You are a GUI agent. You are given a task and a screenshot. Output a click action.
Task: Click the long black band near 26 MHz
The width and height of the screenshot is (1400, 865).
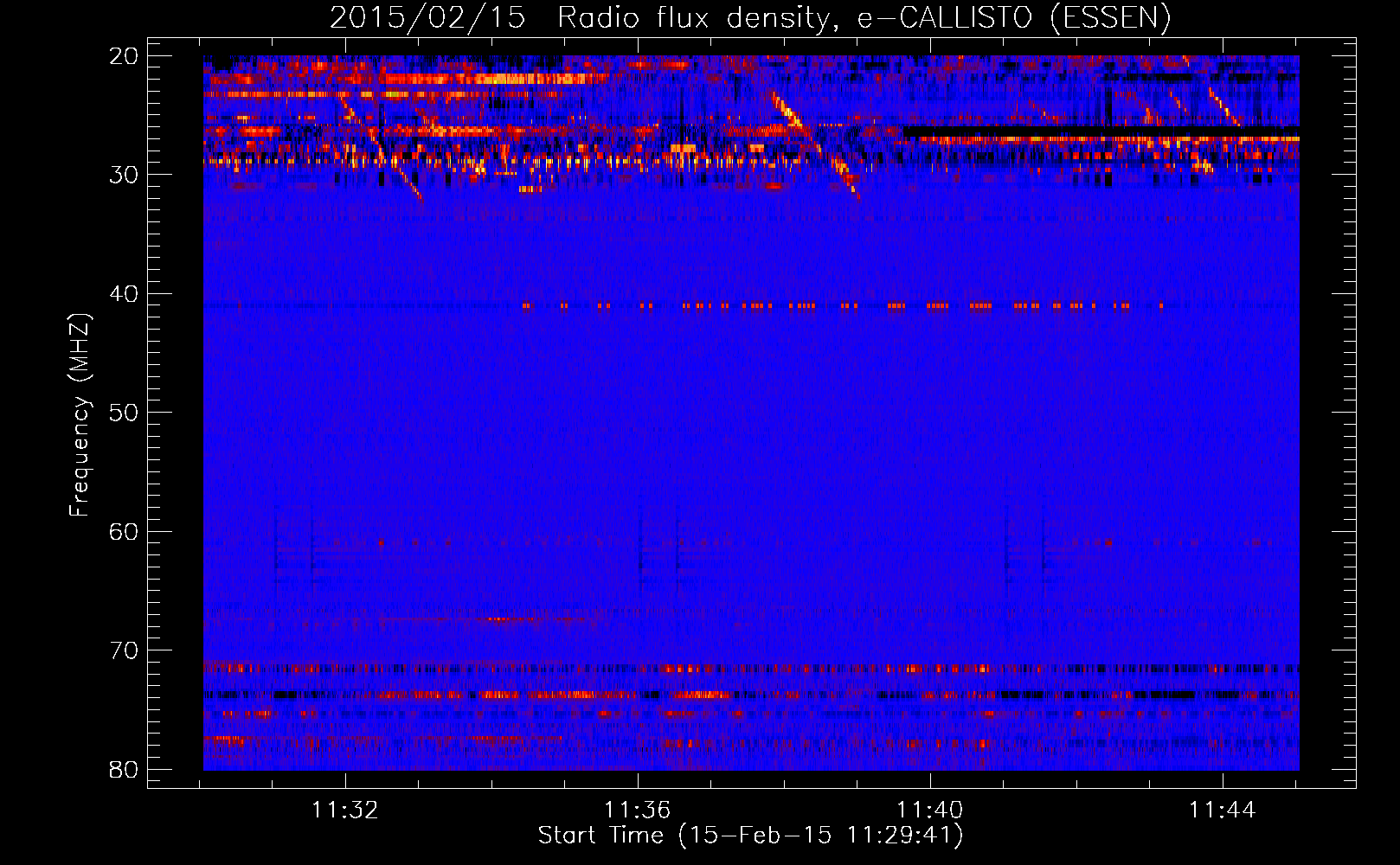[x=1099, y=131]
